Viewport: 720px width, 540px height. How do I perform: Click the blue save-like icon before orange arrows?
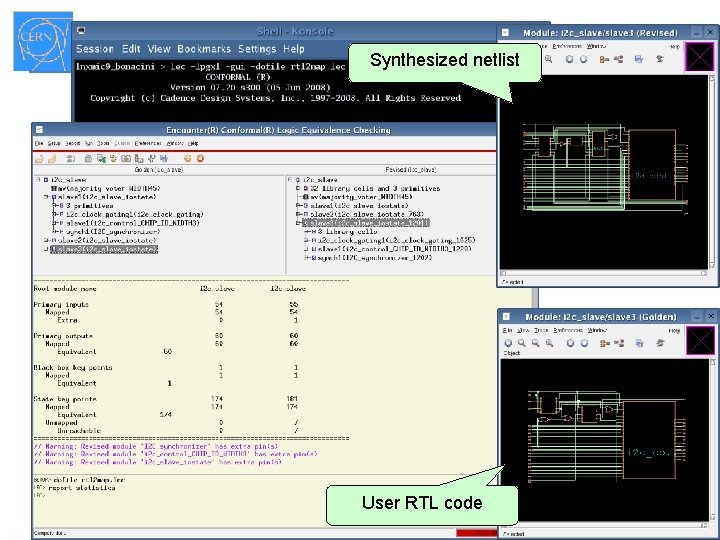[164, 159]
